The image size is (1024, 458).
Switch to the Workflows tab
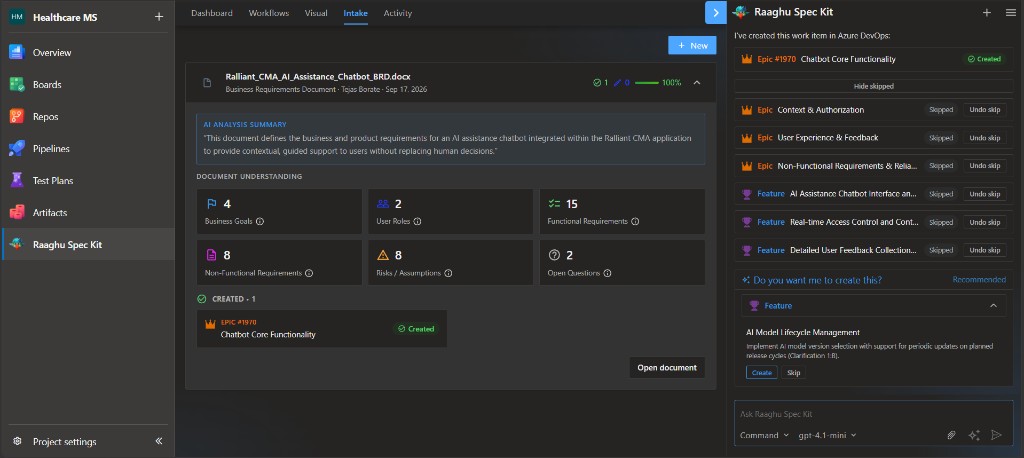[x=268, y=13]
